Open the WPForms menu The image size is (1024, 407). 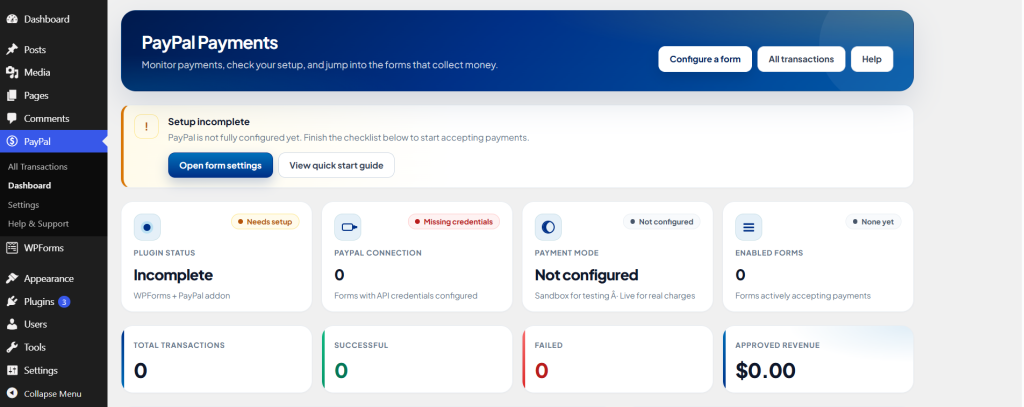pos(54,248)
